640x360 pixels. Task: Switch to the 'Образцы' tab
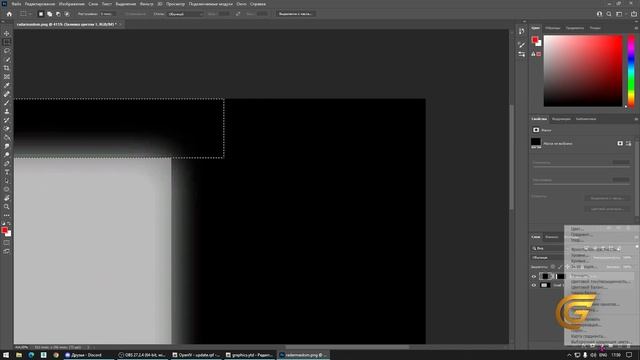pos(553,28)
